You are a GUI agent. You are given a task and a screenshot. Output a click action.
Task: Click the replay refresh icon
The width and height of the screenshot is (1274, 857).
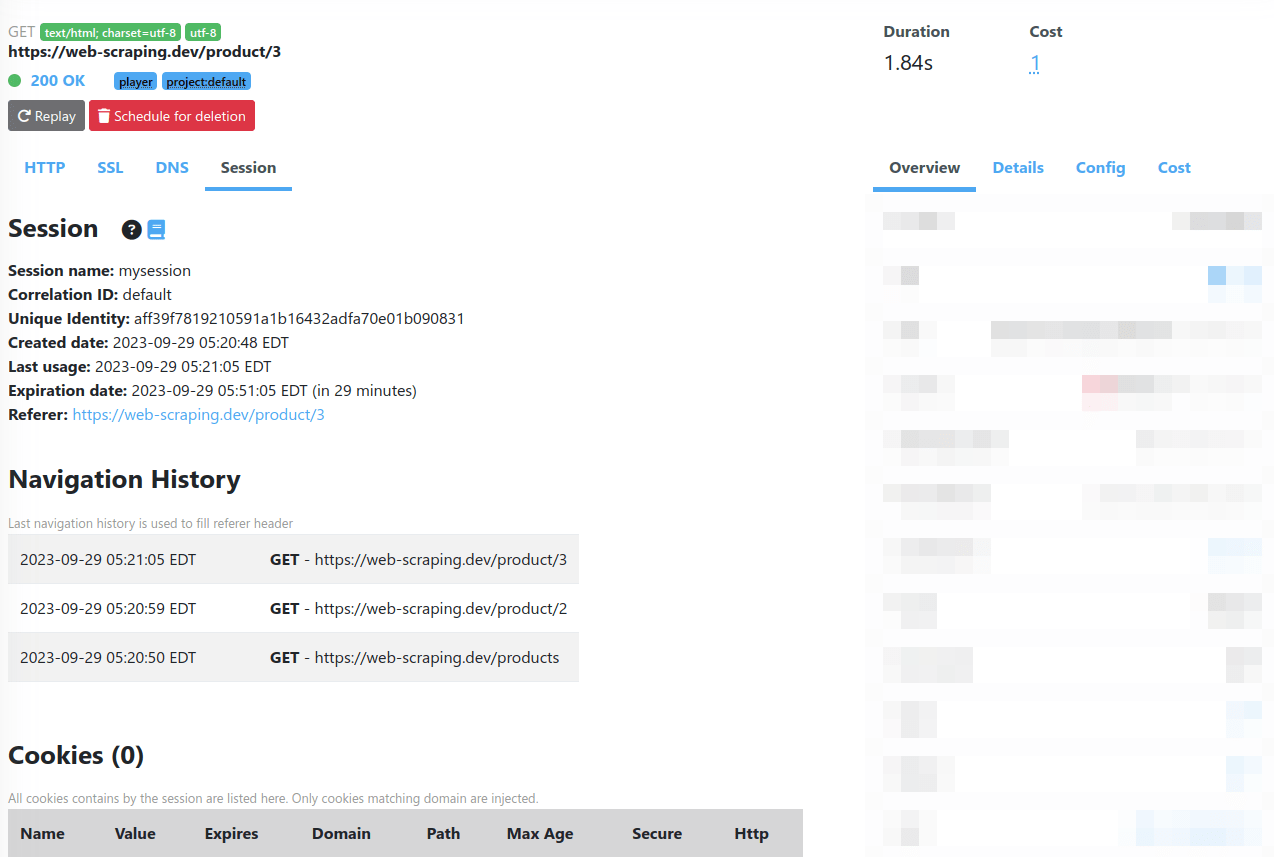(x=25, y=115)
